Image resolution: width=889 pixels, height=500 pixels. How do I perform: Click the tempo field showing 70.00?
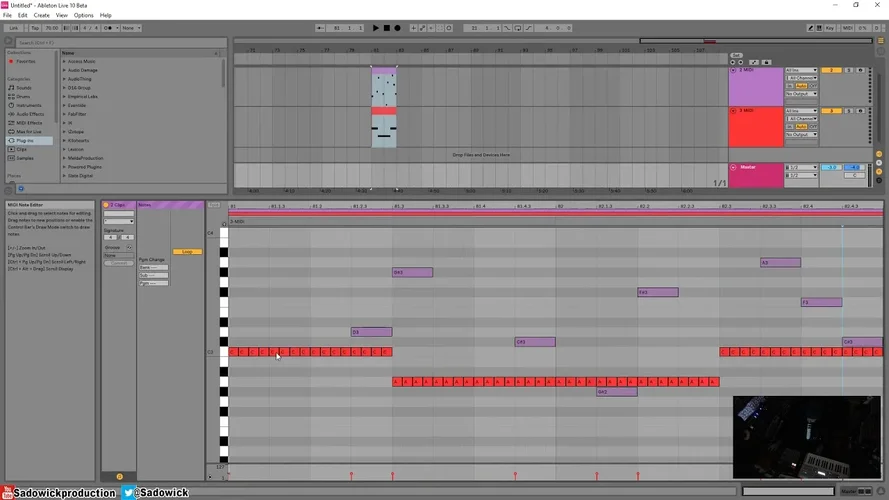(52, 28)
